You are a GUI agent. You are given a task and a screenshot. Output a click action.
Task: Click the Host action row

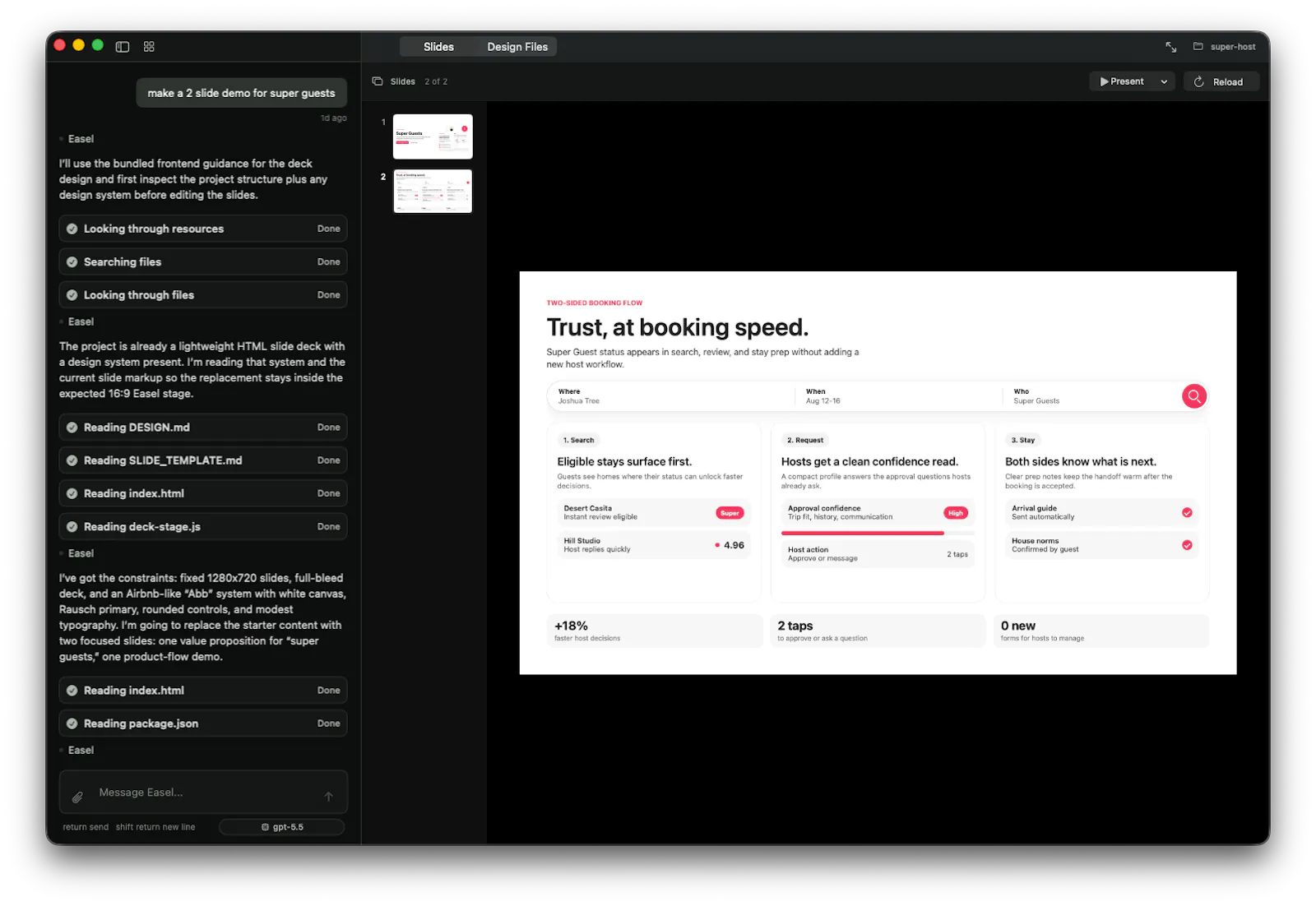[878, 554]
